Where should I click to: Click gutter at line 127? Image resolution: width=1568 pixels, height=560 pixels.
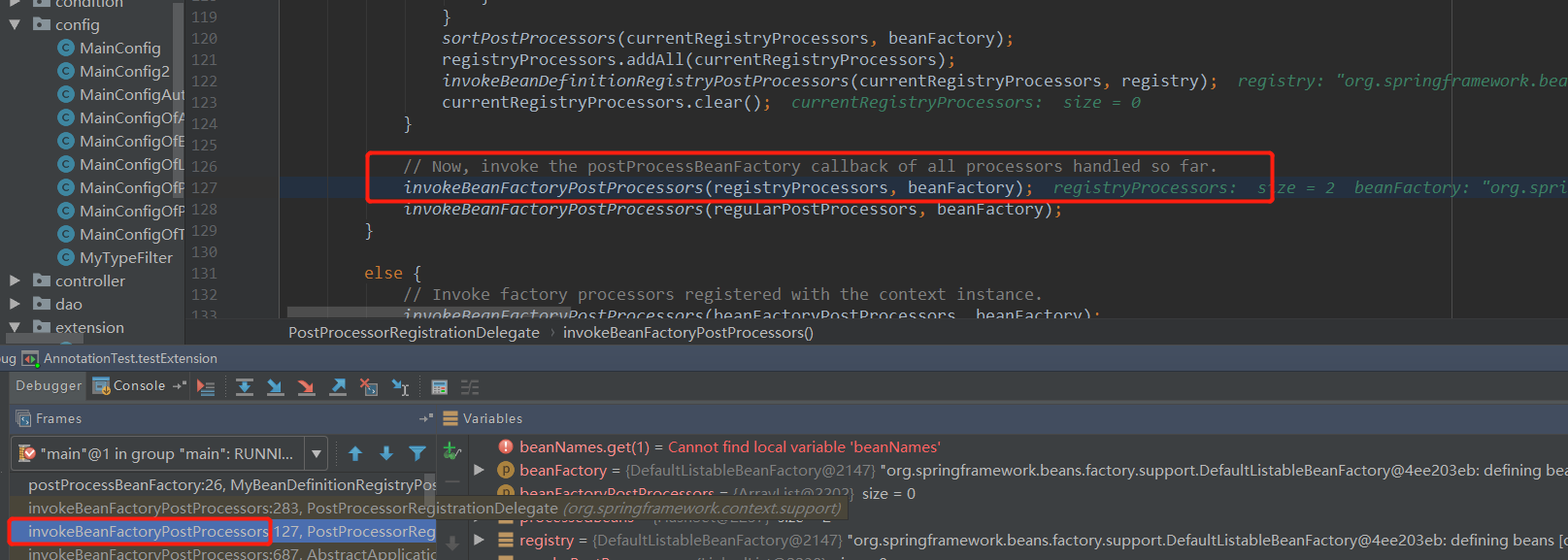click(x=204, y=187)
